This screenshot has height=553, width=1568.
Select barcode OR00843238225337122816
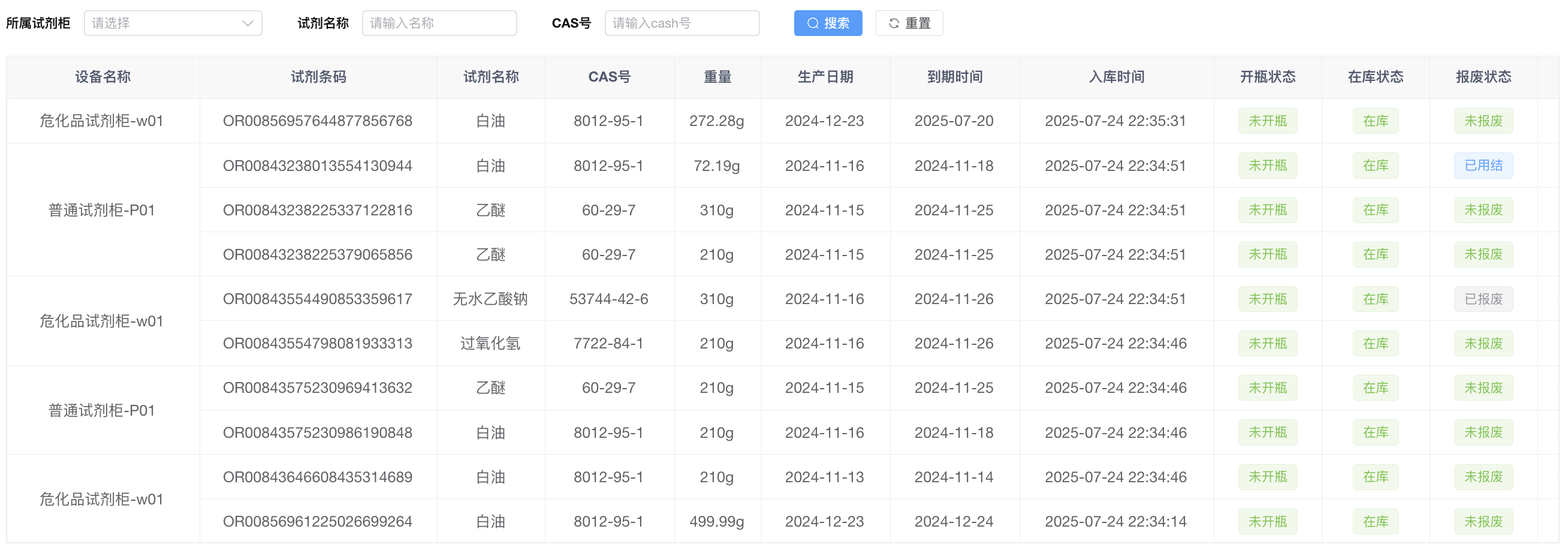pyautogui.click(x=318, y=210)
